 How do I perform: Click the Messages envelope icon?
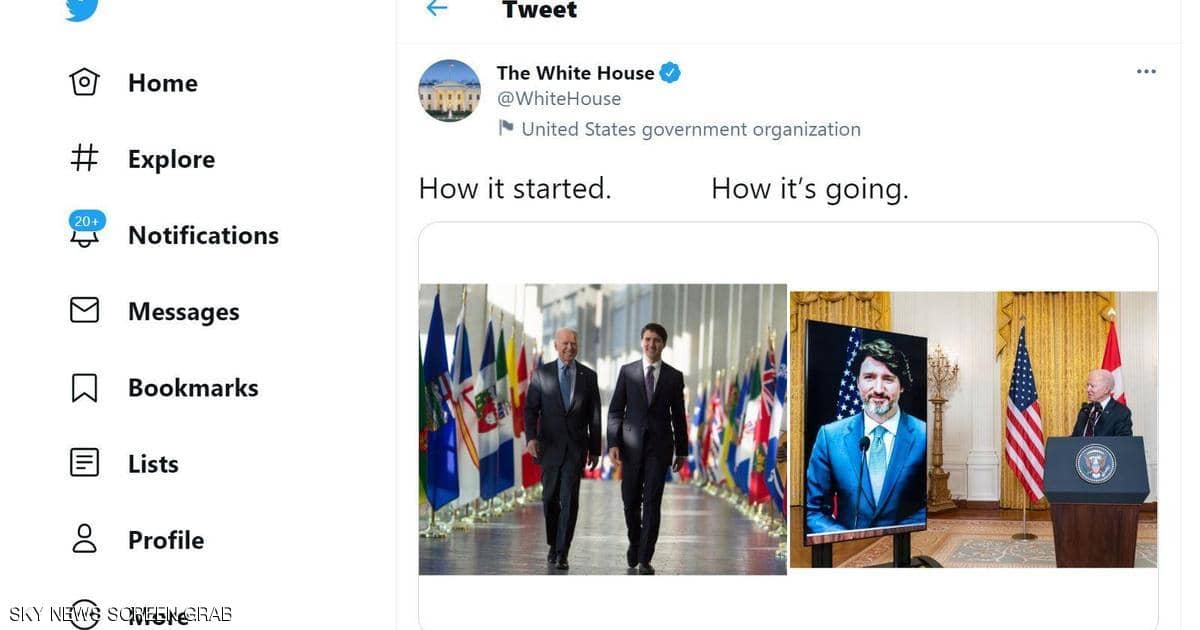pyautogui.click(x=84, y=311)
